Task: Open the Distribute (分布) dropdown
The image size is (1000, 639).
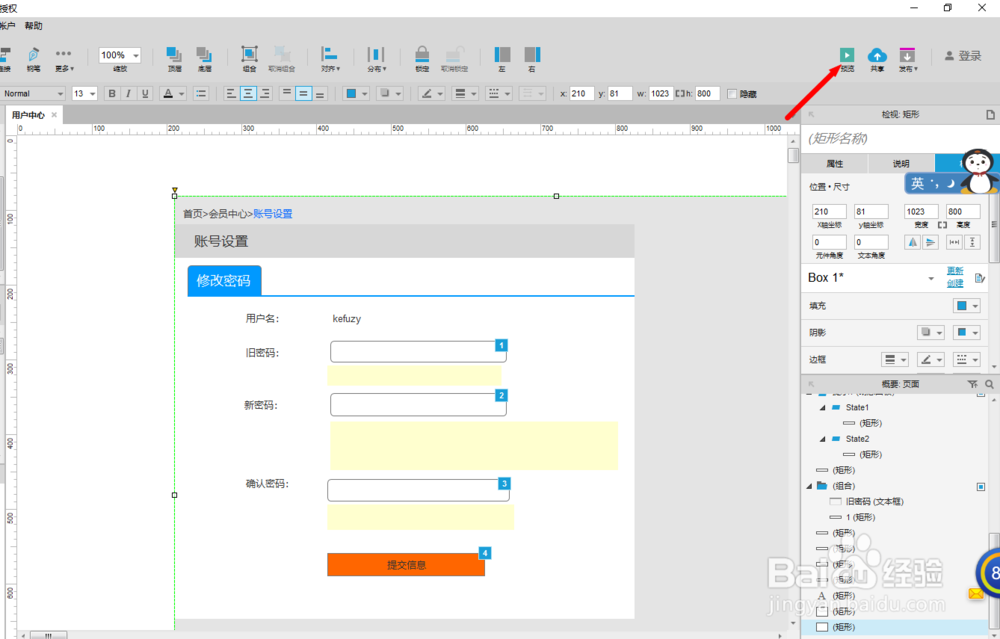Action: pyautogui.click(x=376, y=59)
